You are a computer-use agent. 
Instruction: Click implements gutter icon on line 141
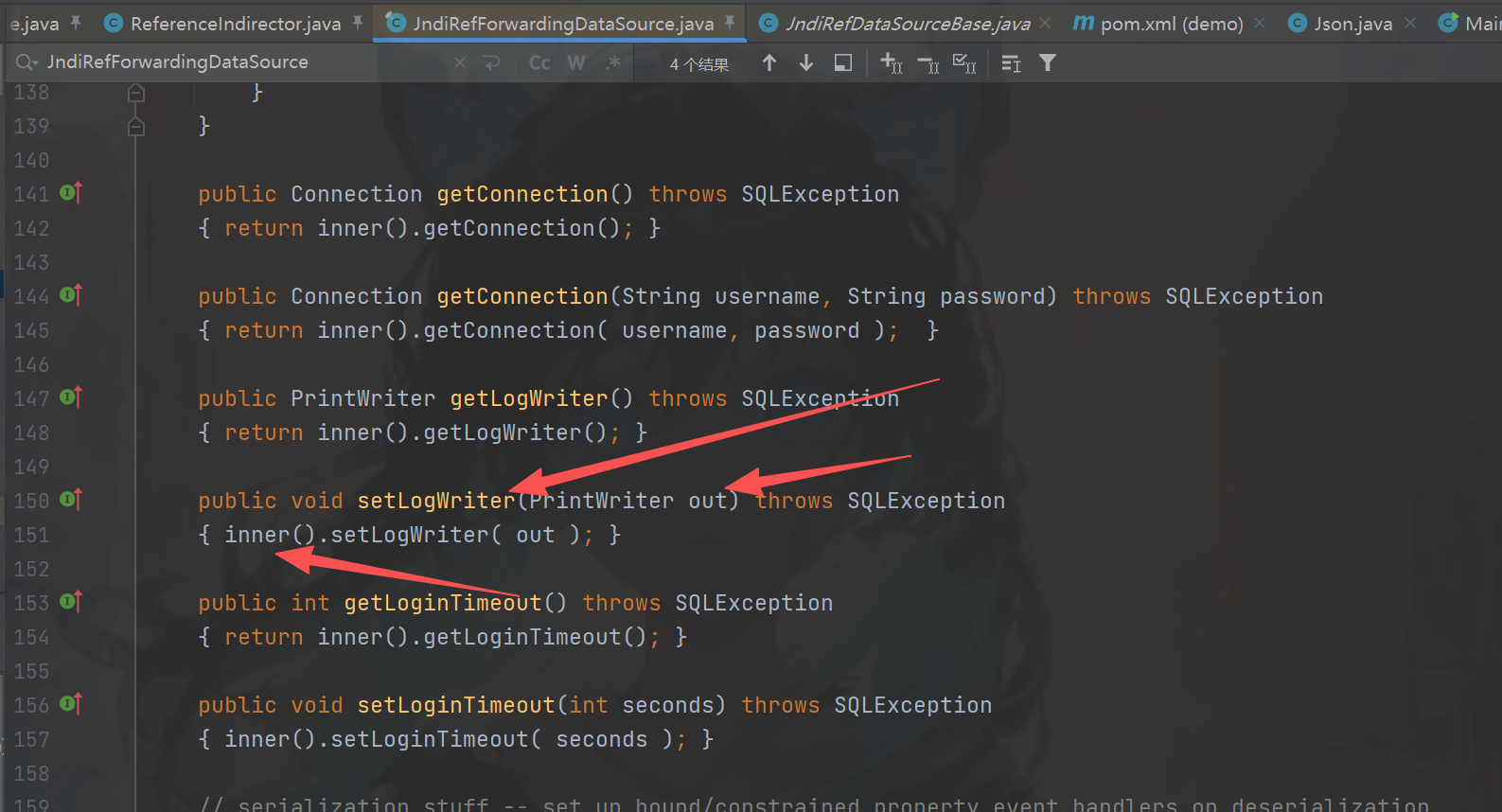pyautogui.click(x=71, y=193)
